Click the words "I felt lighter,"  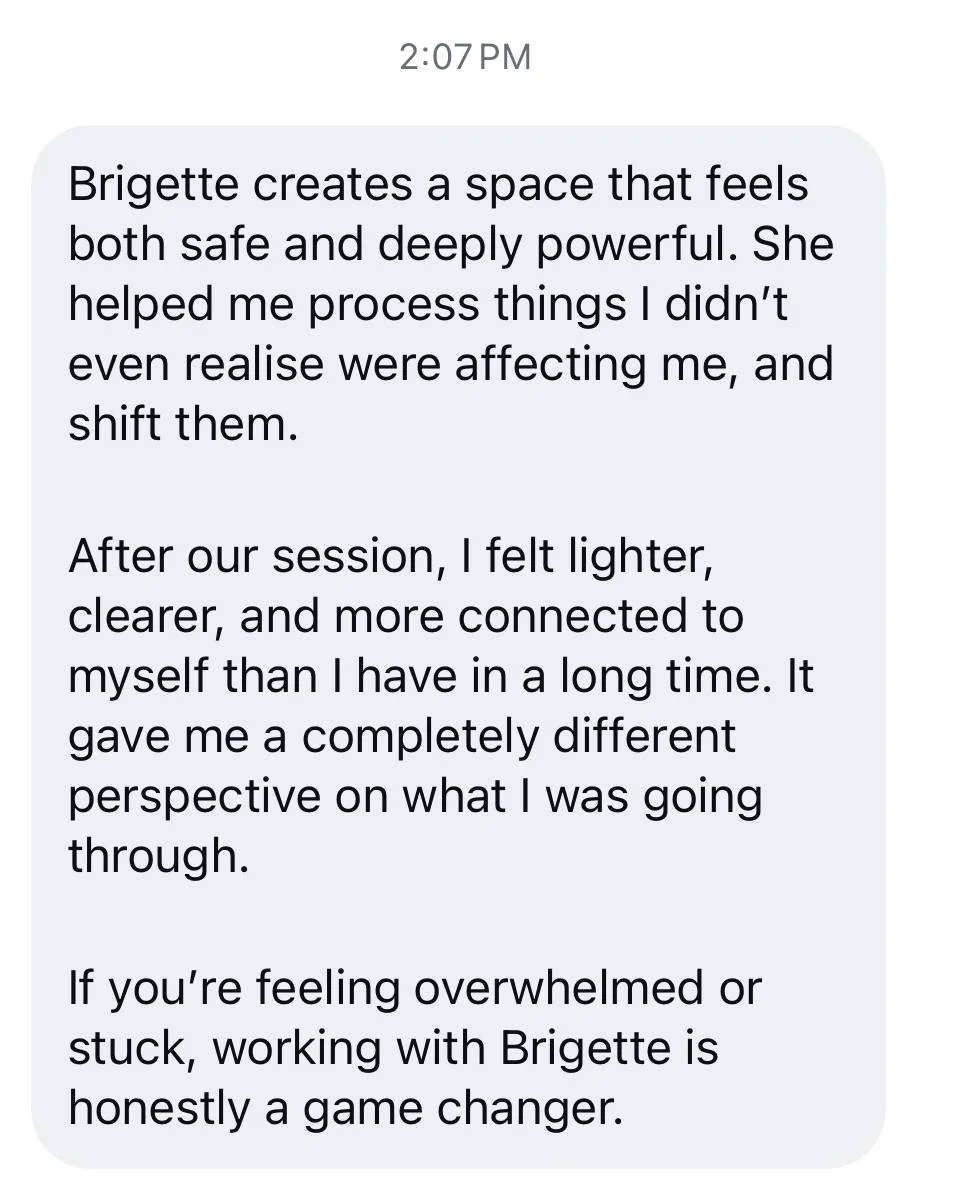click(587, 557)
